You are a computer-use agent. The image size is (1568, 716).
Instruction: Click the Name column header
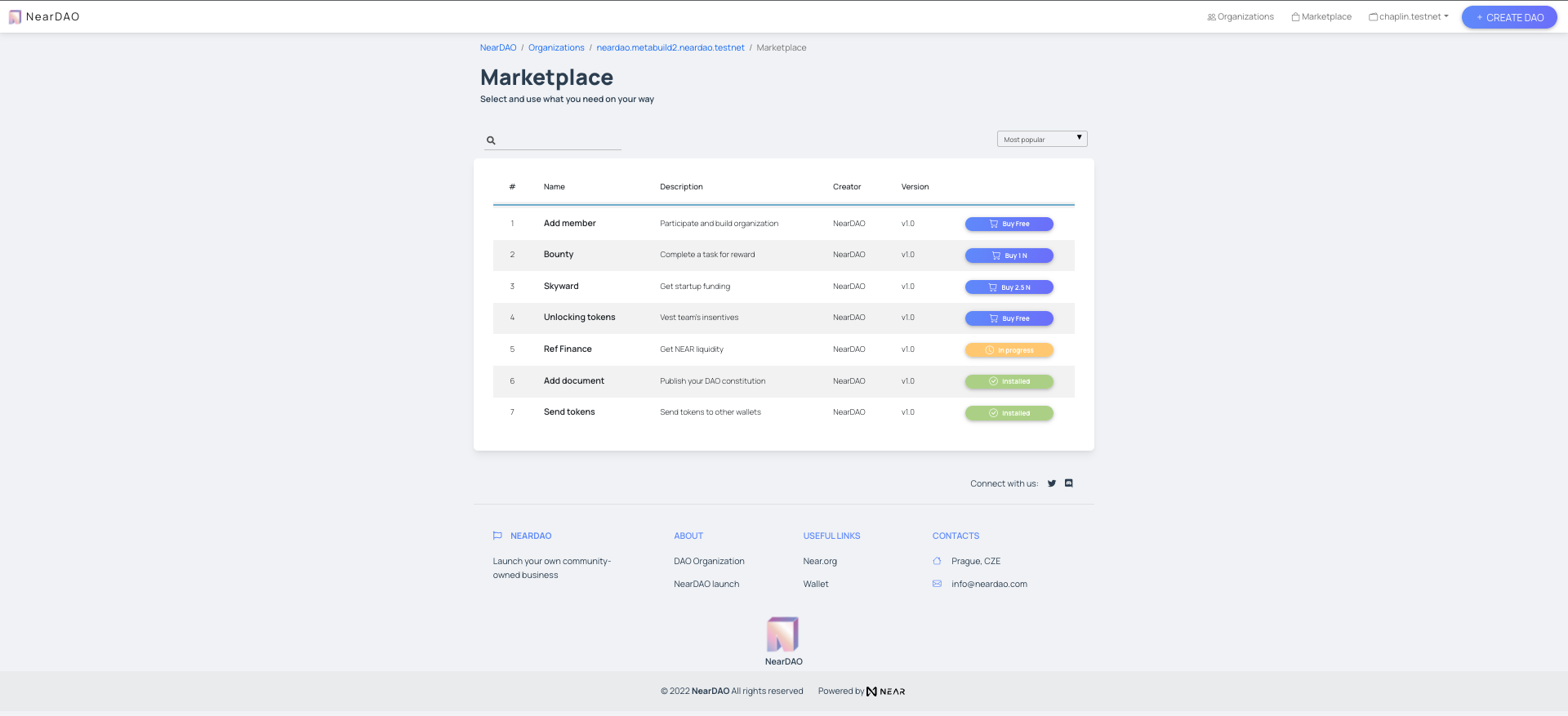555,187
